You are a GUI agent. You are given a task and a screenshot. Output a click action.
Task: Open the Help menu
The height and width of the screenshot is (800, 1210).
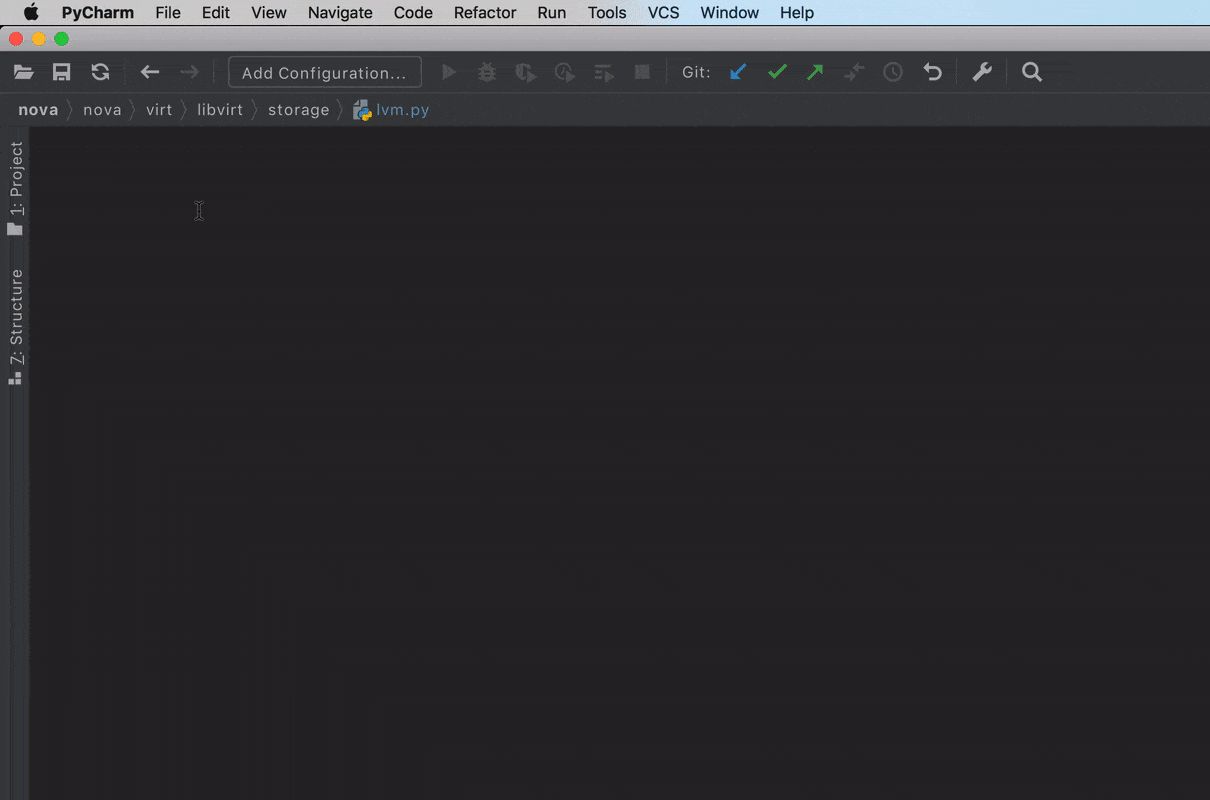click(797, 13)
